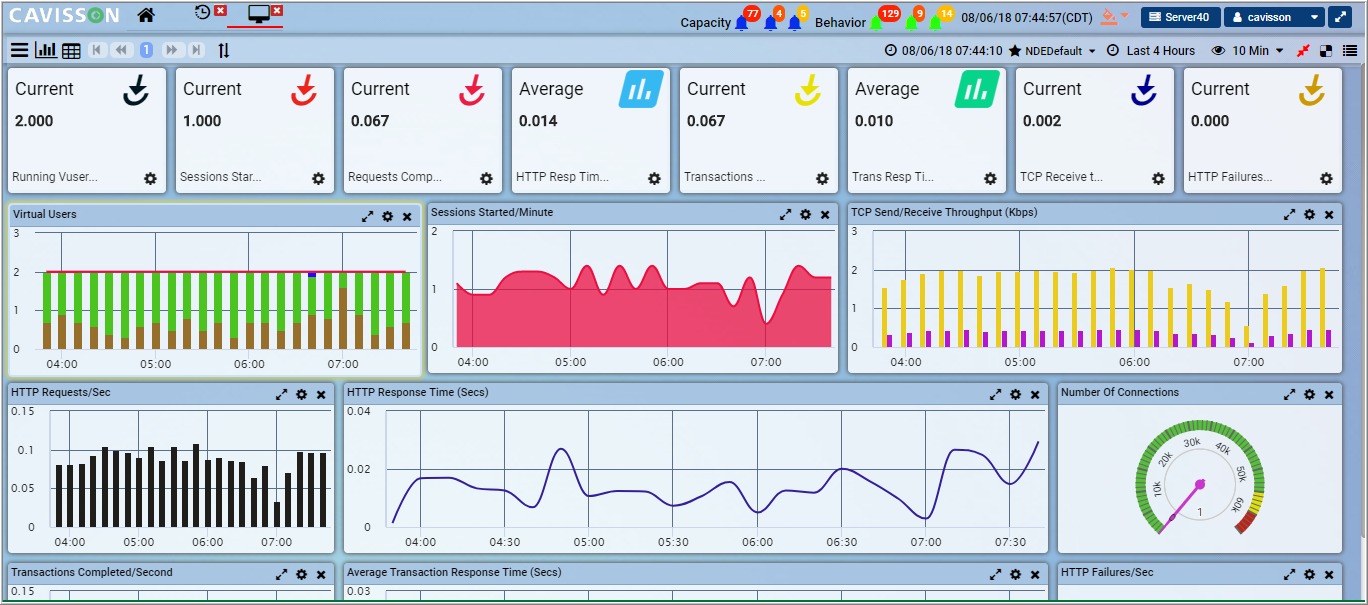
Task: Open the paint bucket theme dropdown
Action: [x=1113, y=17]
